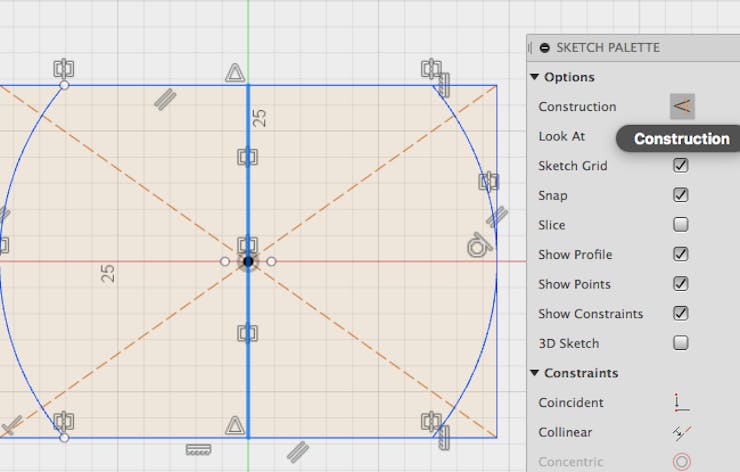
Task: Click the Sketch Grid label
Action: pyautogui.click(x=572, y=166)
